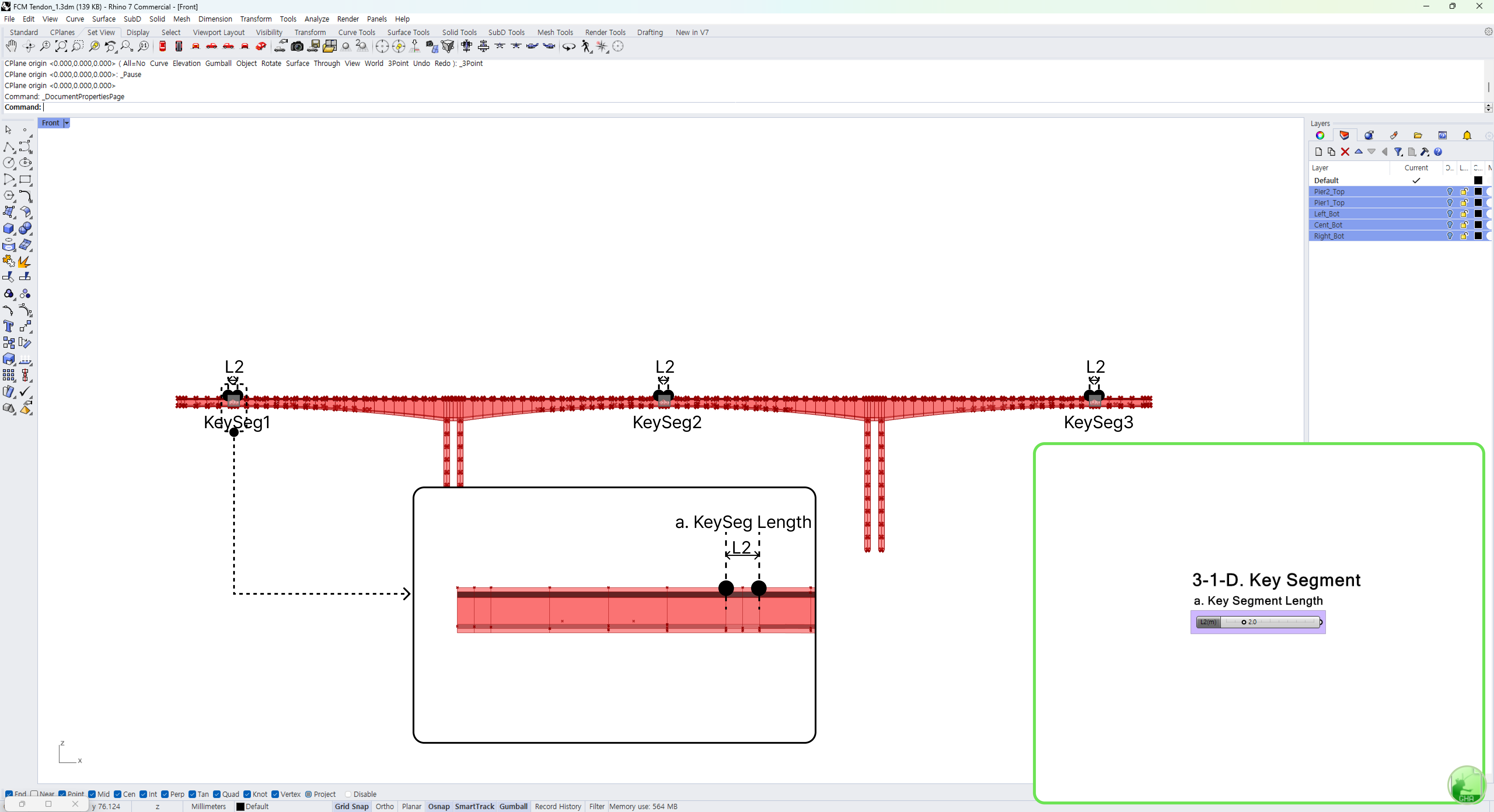Toggle Gumball in status bar
The image size is (1494, 812).
[513, 806]
